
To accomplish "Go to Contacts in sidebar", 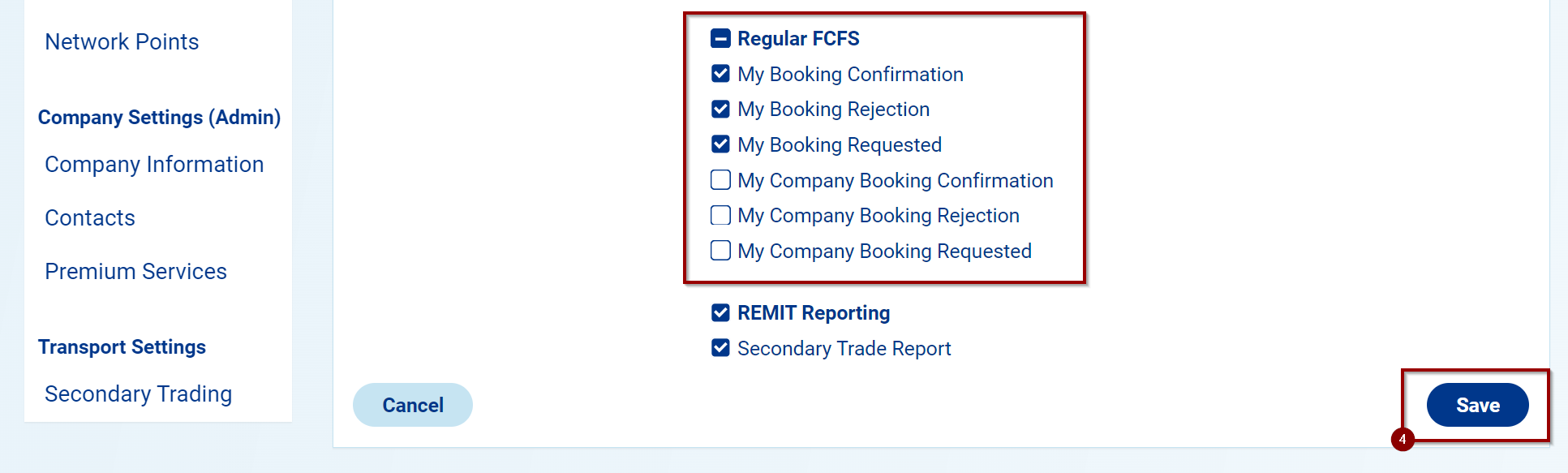I will [x=90, y=218].
